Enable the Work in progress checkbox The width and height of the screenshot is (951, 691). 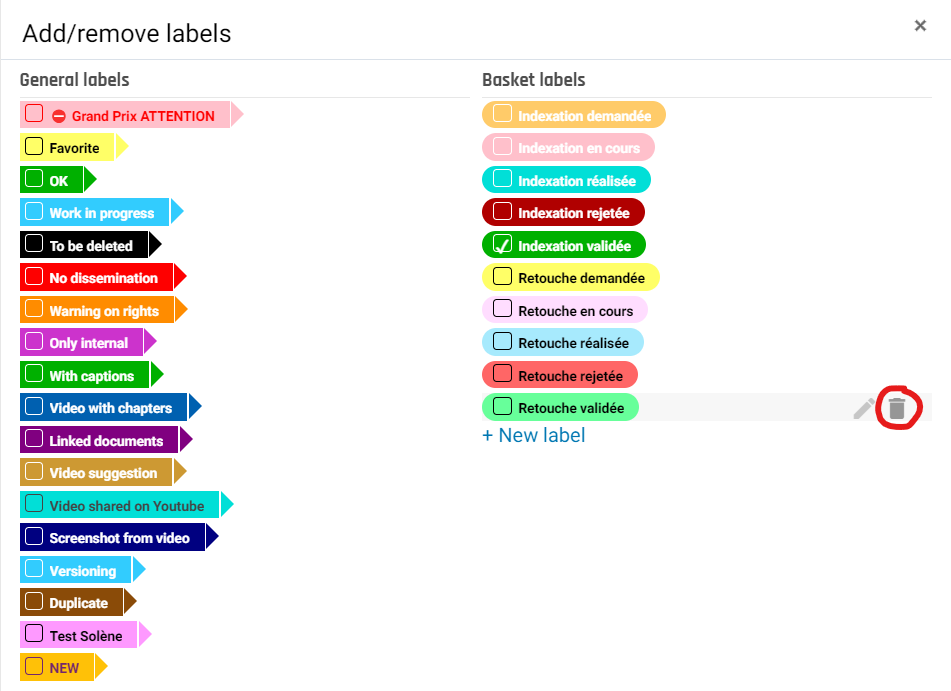pyautogui.click(x=34, y=212)
